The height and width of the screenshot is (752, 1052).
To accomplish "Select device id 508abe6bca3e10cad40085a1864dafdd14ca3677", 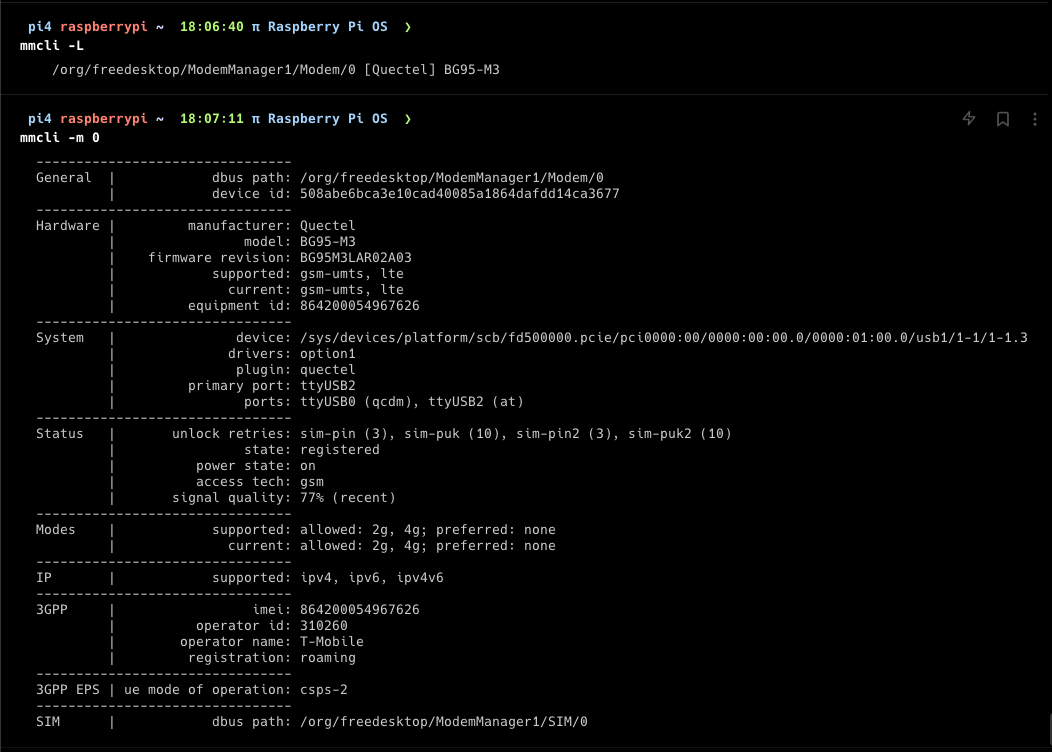I will (460, 194).
